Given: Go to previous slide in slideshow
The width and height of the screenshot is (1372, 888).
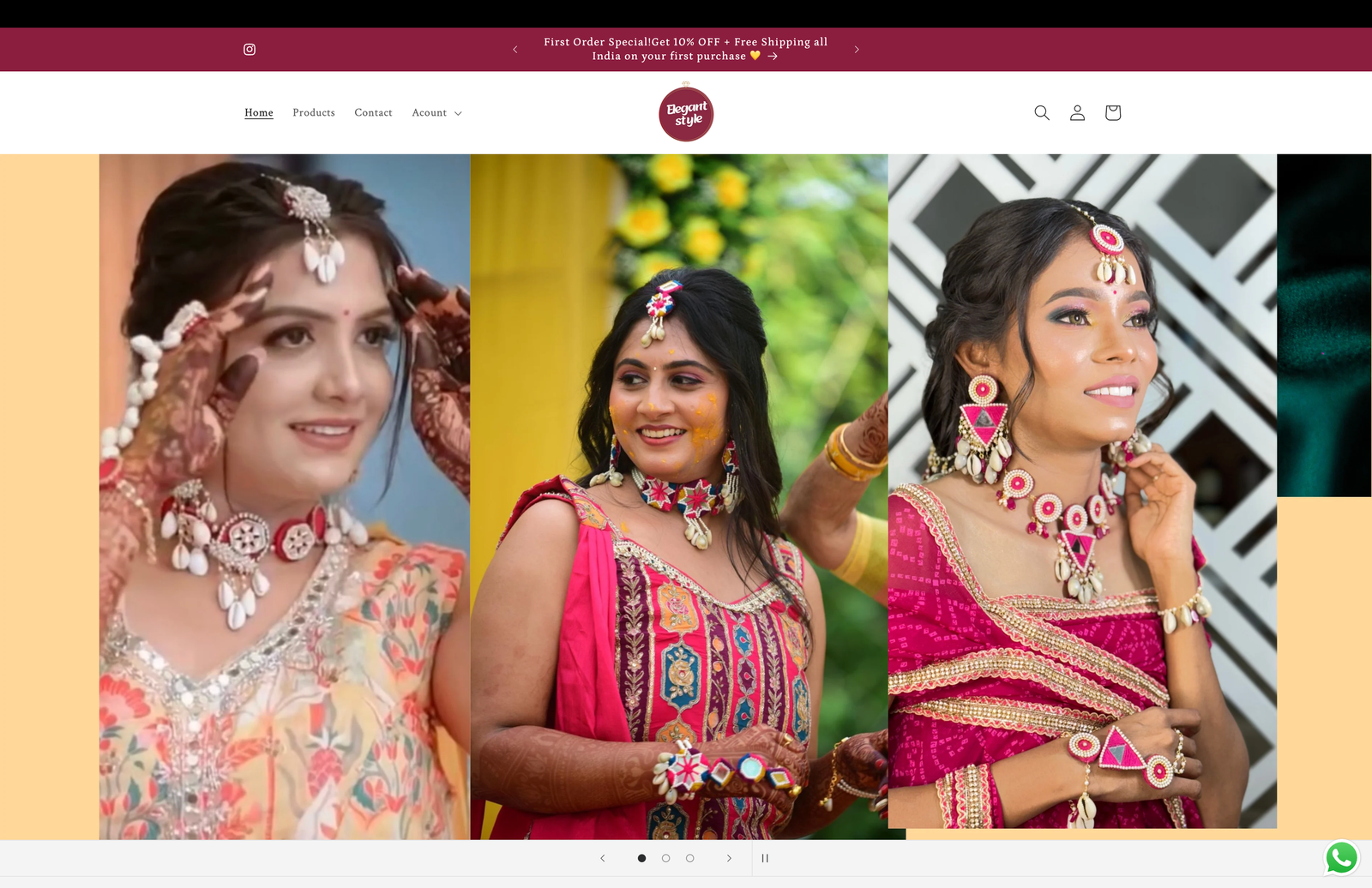Looking at the screenshot, I should pyautogui.click(x=603, y=858).
